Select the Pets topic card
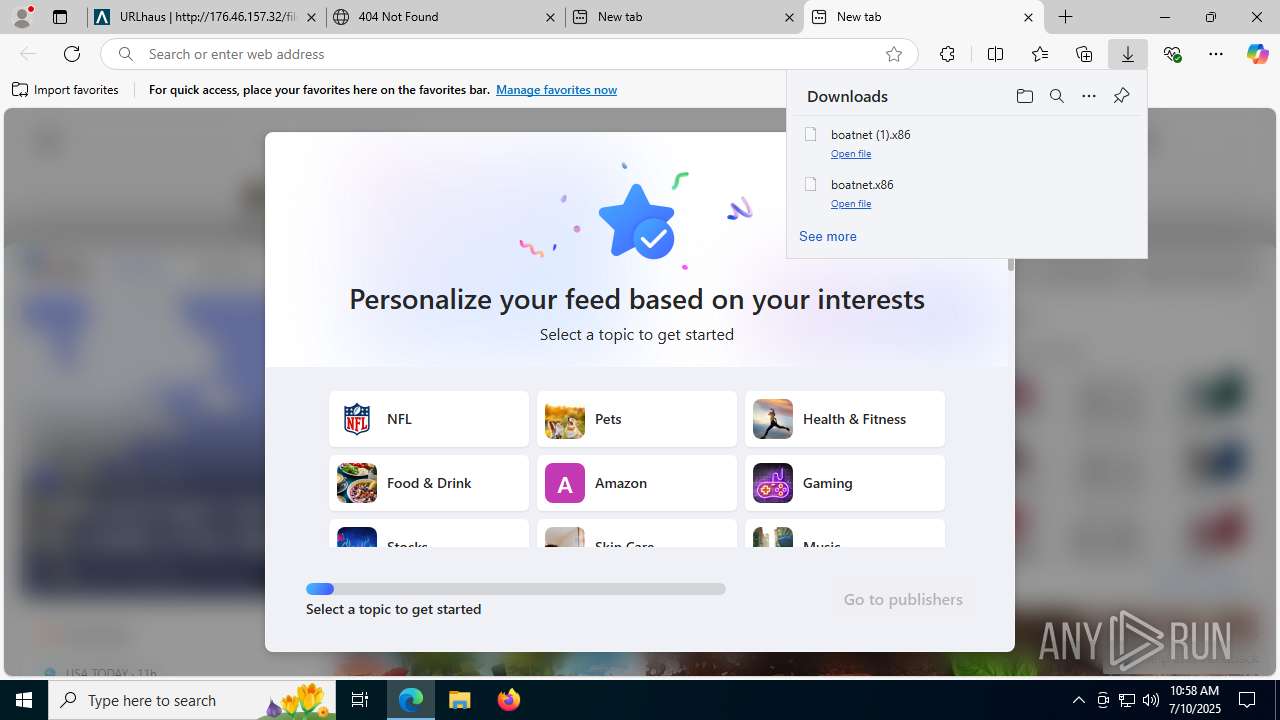The height and width of the screenshot is (720, 1280). [637, 419]
